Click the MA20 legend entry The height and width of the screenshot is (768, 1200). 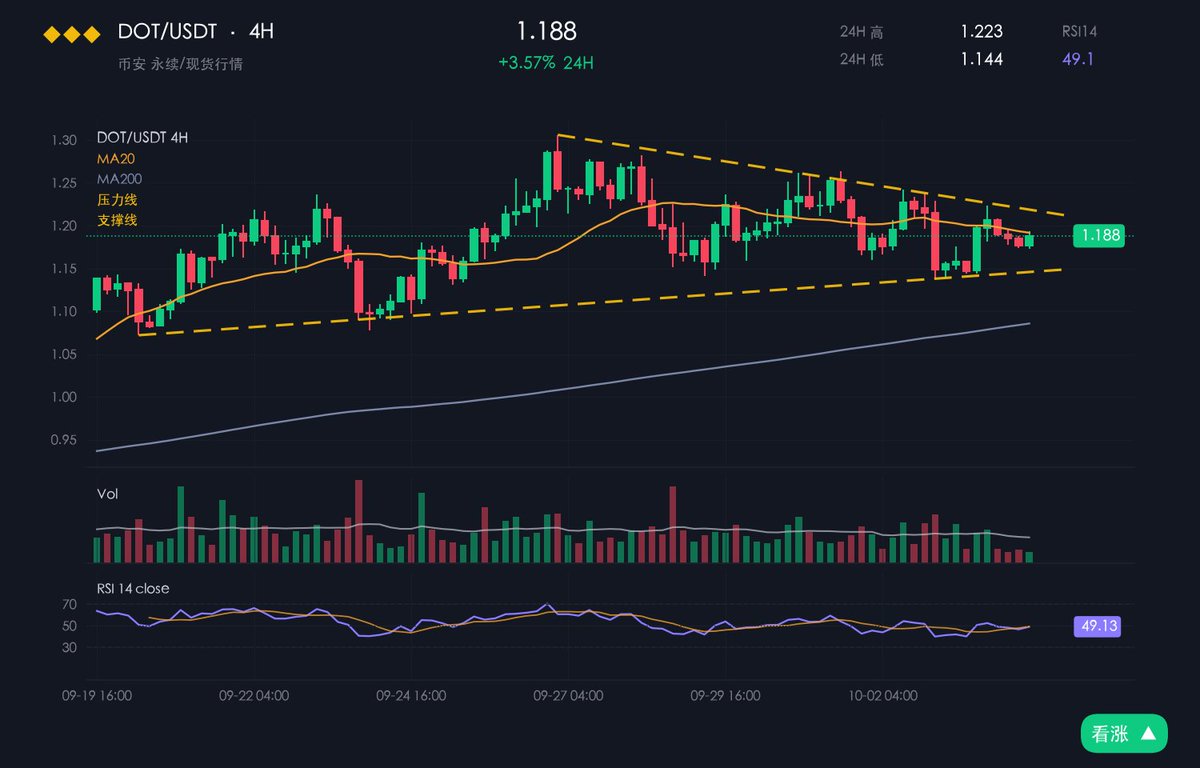[114, 158]
